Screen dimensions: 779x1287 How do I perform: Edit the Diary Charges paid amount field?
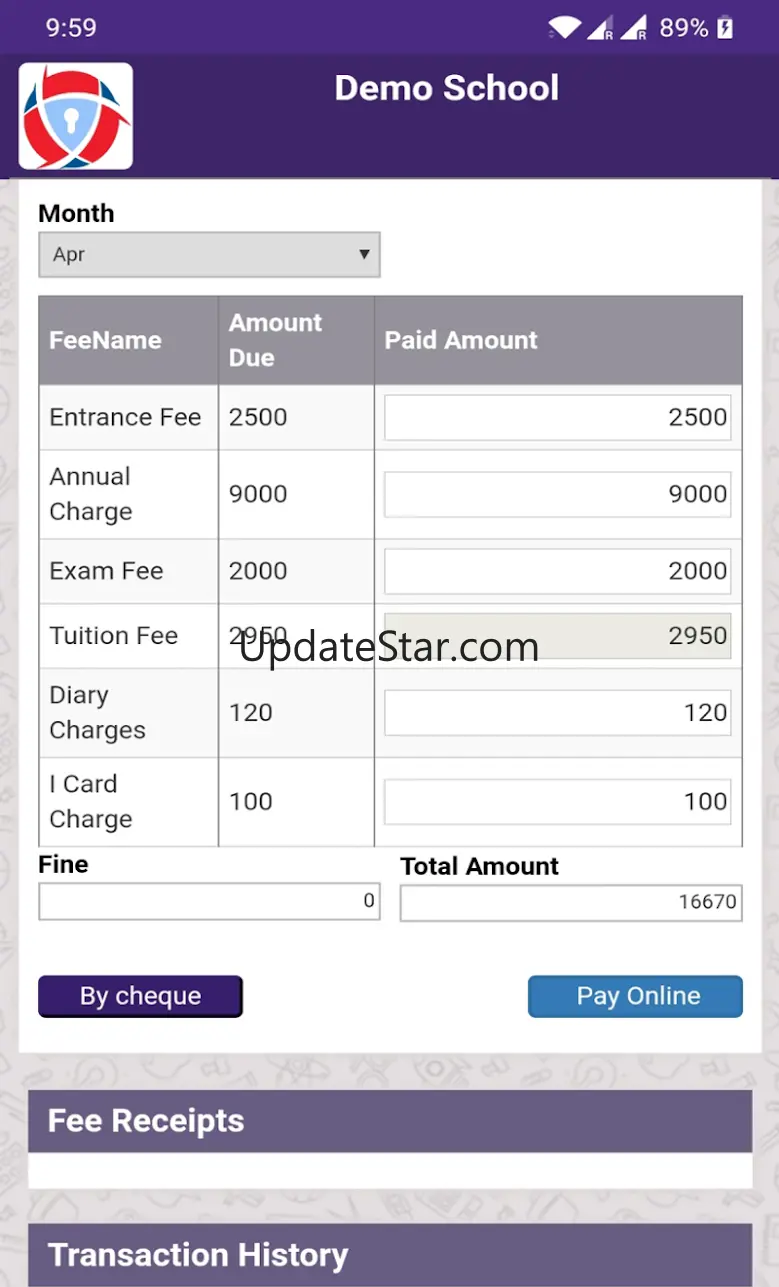[x=557, y=713]
